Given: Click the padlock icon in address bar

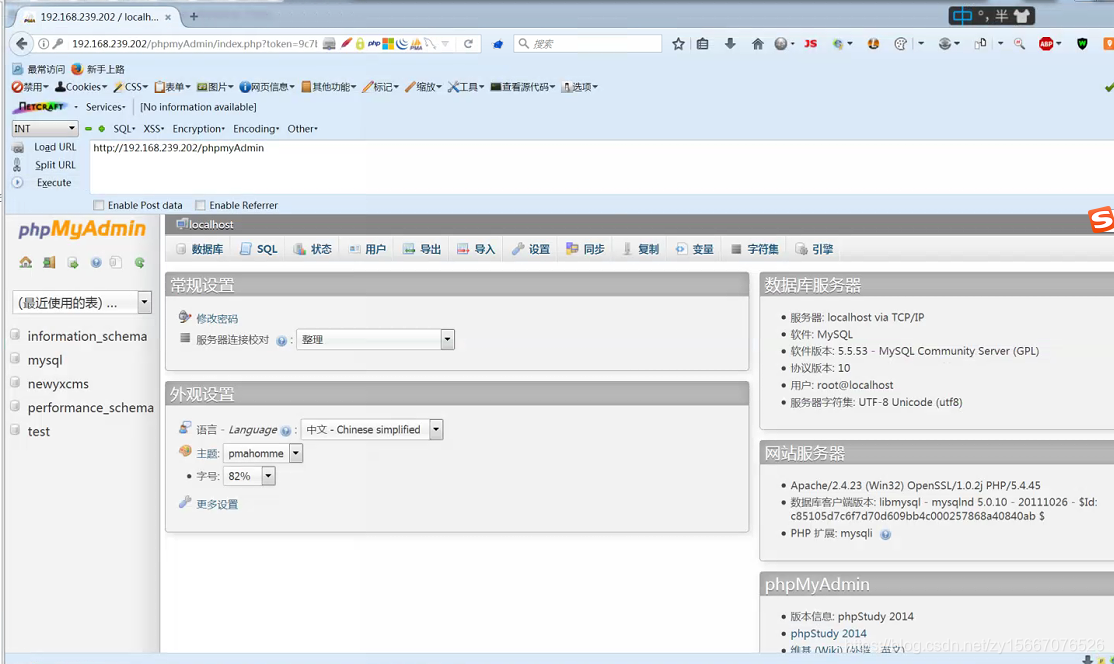Looking at the screenshot, I should (360, 44).
